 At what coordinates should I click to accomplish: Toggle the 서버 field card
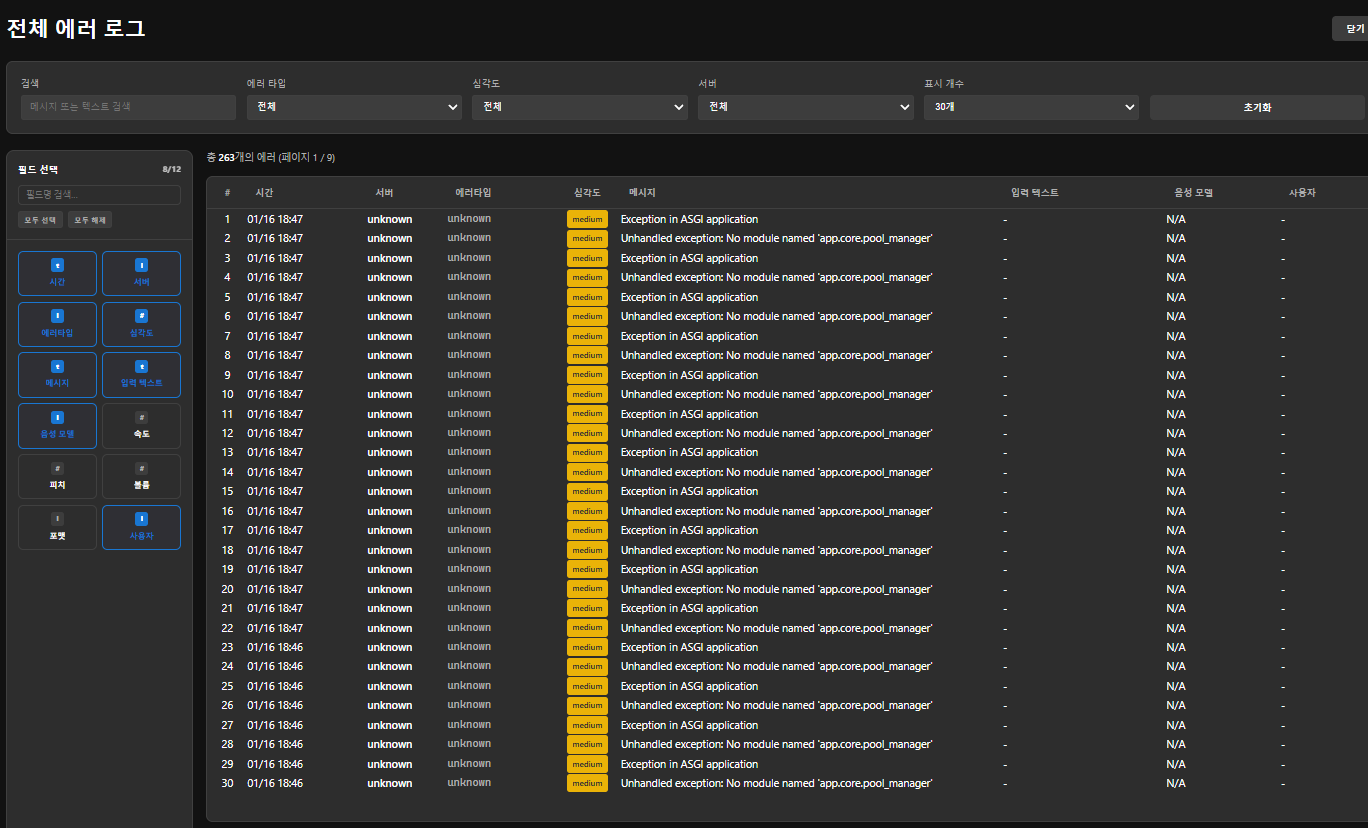coord(141,273)
